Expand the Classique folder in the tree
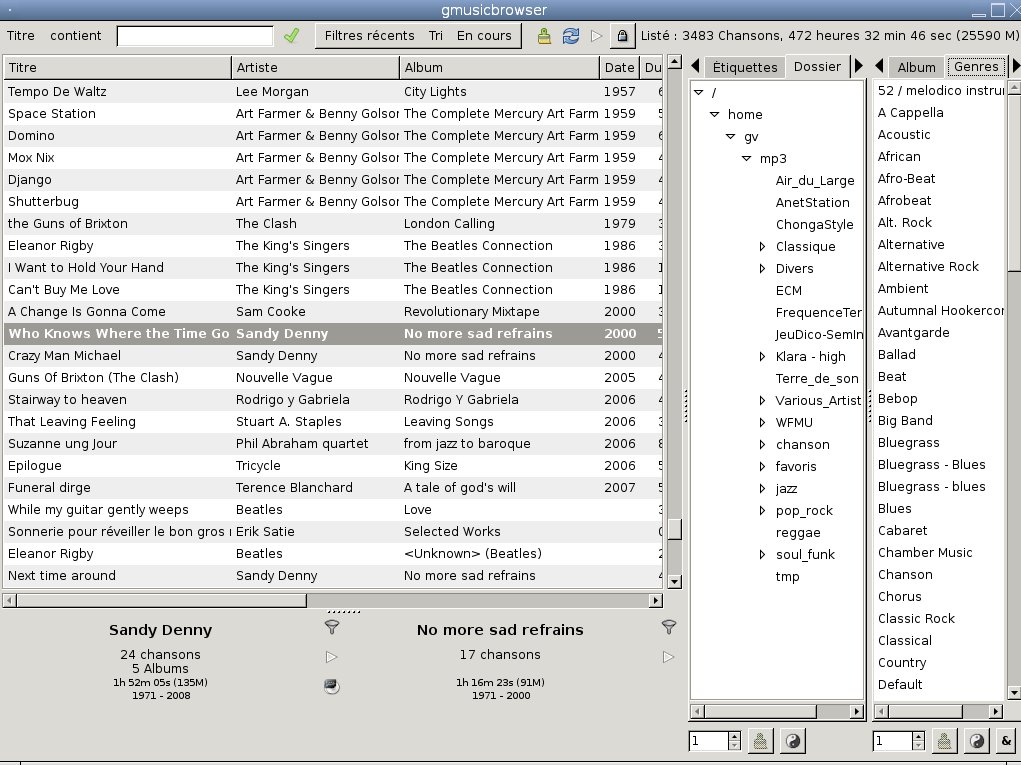The height and width of the screenshot is (765, 1021). click(x=762, y=247)
